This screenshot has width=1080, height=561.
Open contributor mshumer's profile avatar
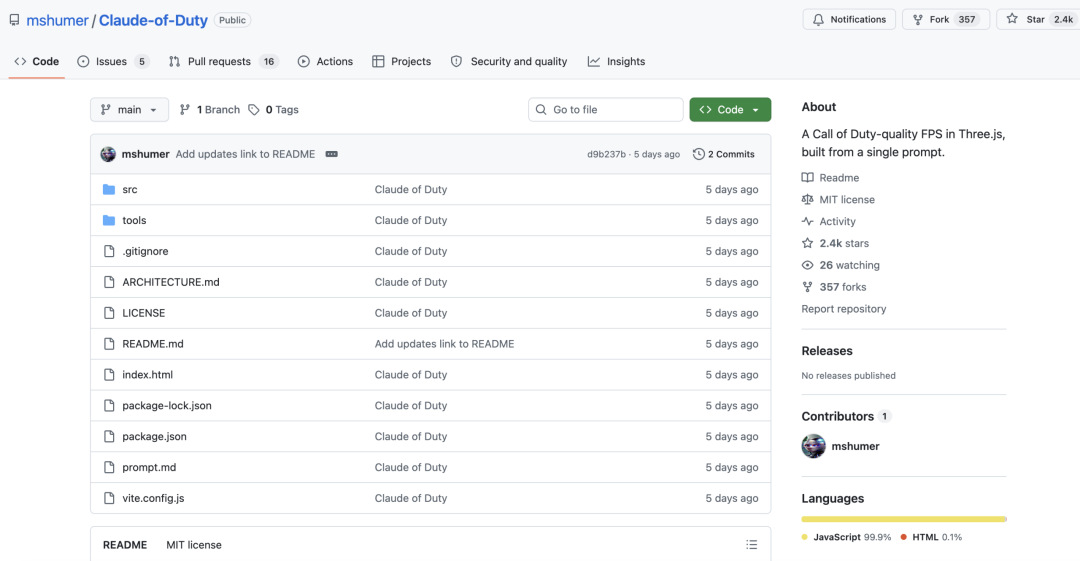pyautogui.click(x=813, y=447)
